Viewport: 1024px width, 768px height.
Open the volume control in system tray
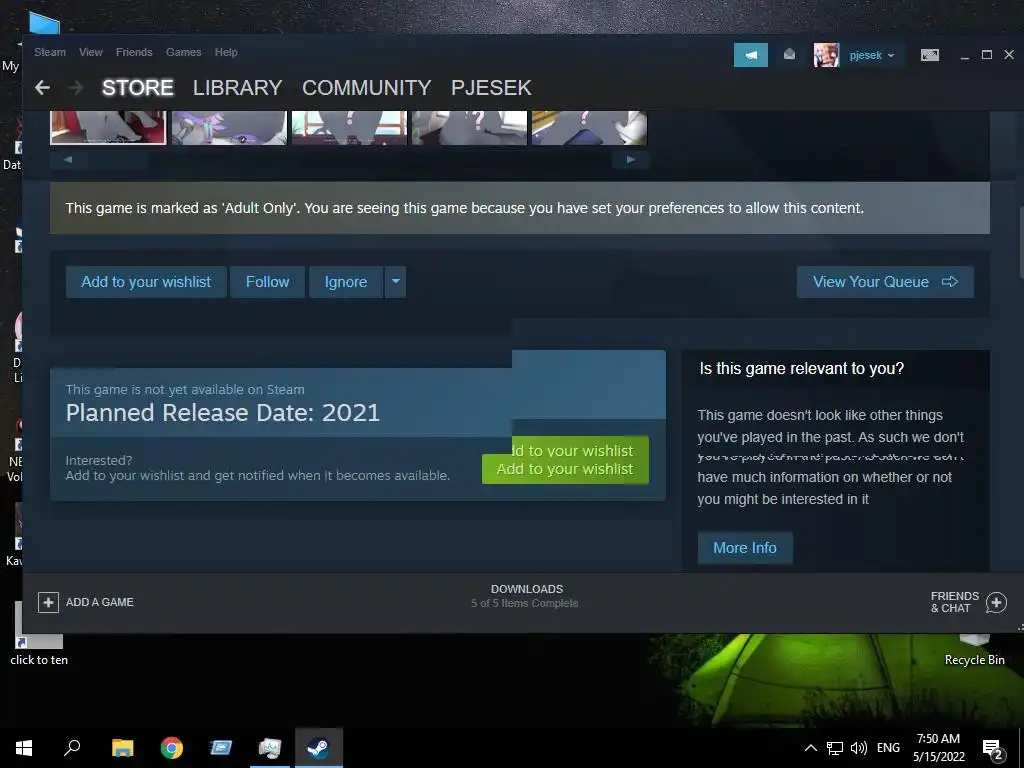(859, 748)
